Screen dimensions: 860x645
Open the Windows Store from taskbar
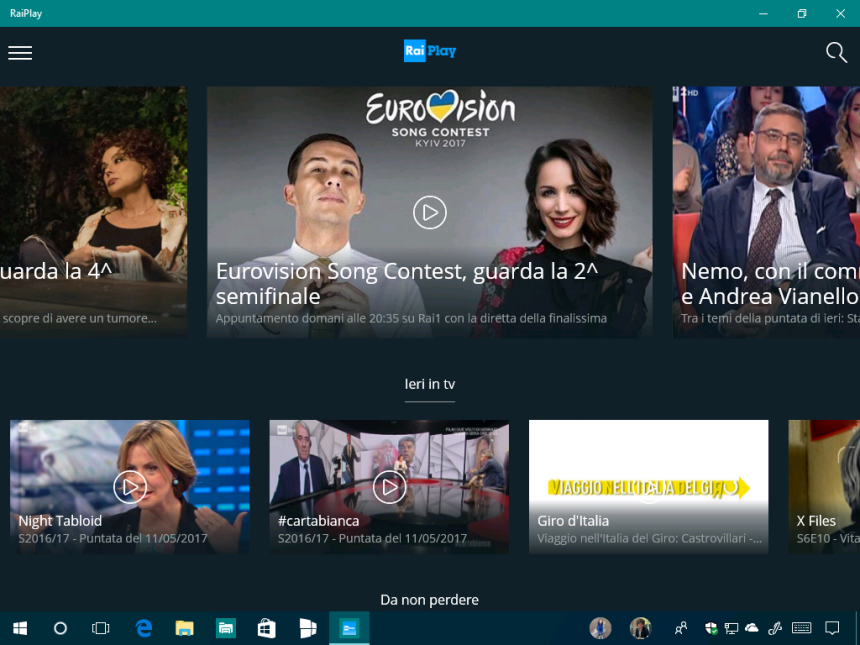pos(267,628)
